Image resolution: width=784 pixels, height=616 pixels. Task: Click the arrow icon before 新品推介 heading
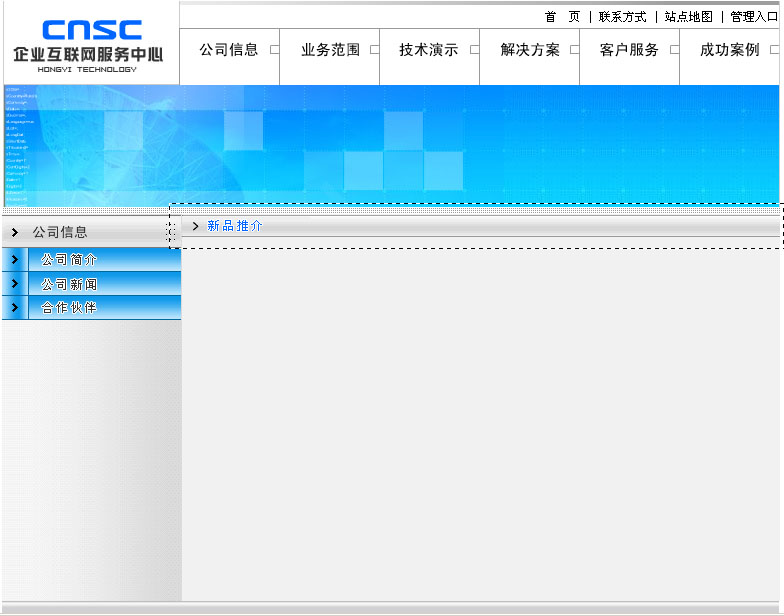click(195, 227)
